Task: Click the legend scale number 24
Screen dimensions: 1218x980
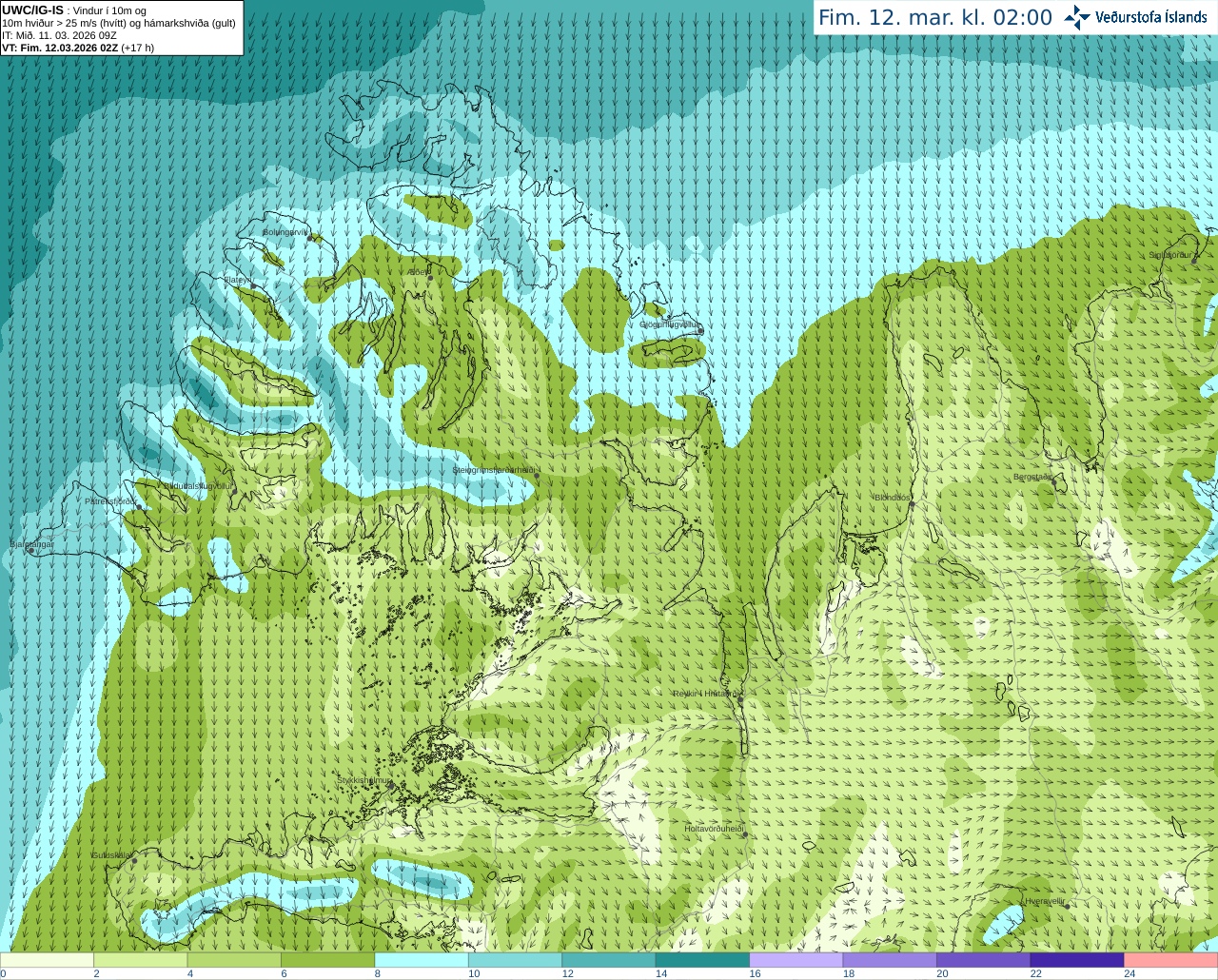Action: (1130, 973)
